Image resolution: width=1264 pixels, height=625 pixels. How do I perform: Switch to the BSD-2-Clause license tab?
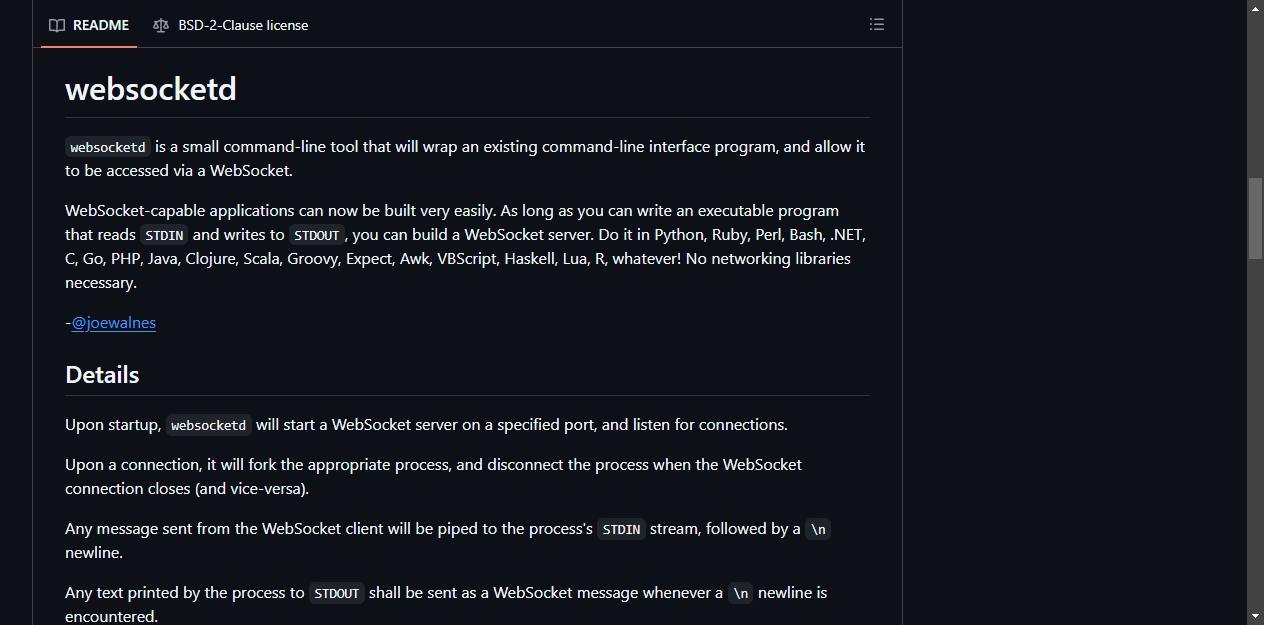231,25
